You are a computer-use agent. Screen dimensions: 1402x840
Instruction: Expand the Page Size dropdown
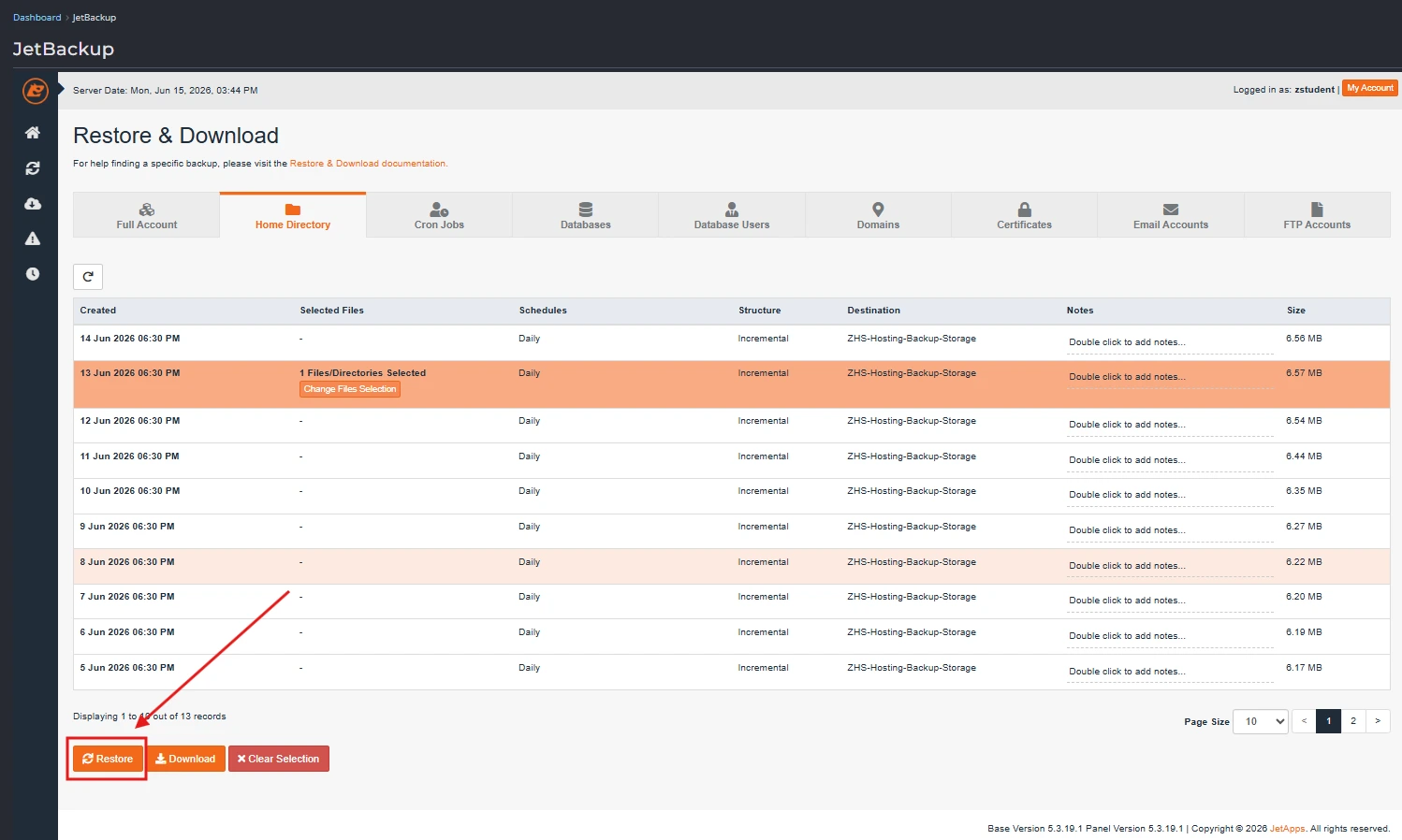tap(1261, 721)
